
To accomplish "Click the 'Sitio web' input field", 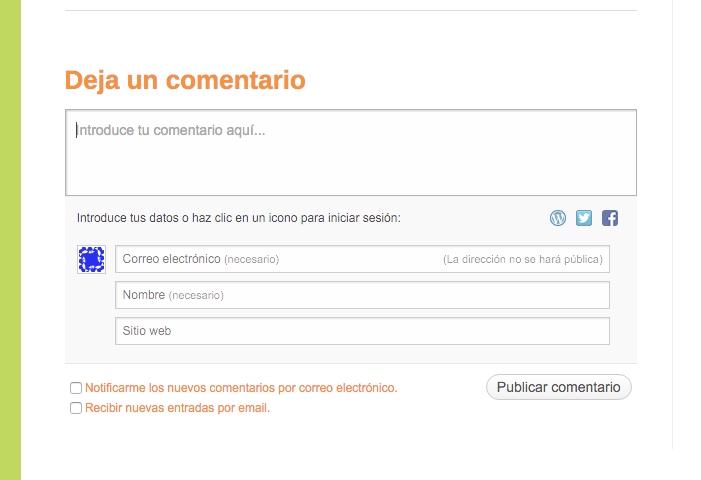I will [362, 331].
